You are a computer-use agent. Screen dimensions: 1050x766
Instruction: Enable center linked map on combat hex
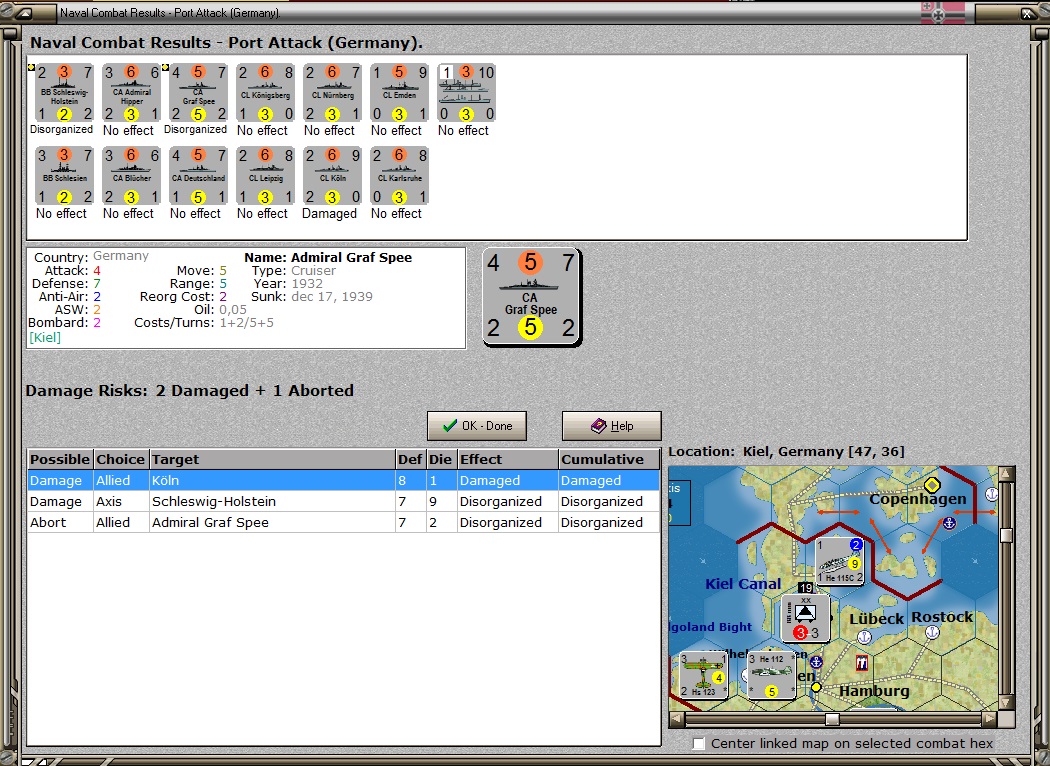click(x=698, y=743)
